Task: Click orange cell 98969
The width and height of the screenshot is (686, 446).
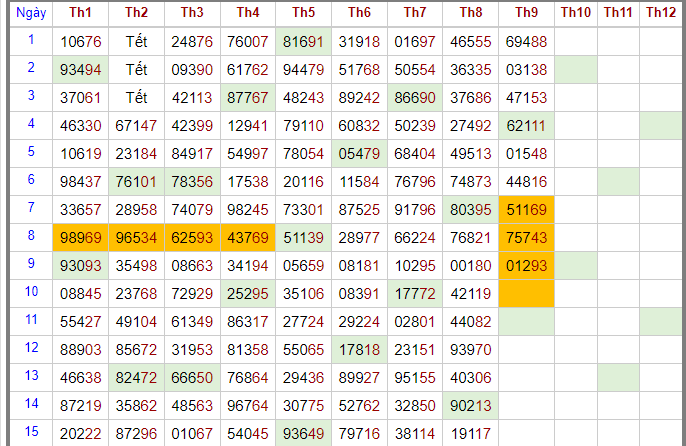Action: 81,237
